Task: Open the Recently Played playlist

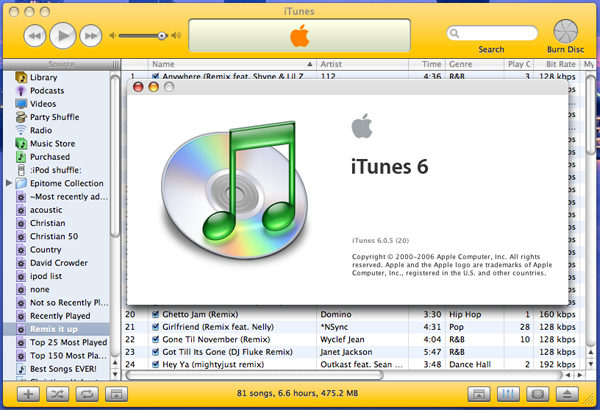Action: (x=62, y=316)
